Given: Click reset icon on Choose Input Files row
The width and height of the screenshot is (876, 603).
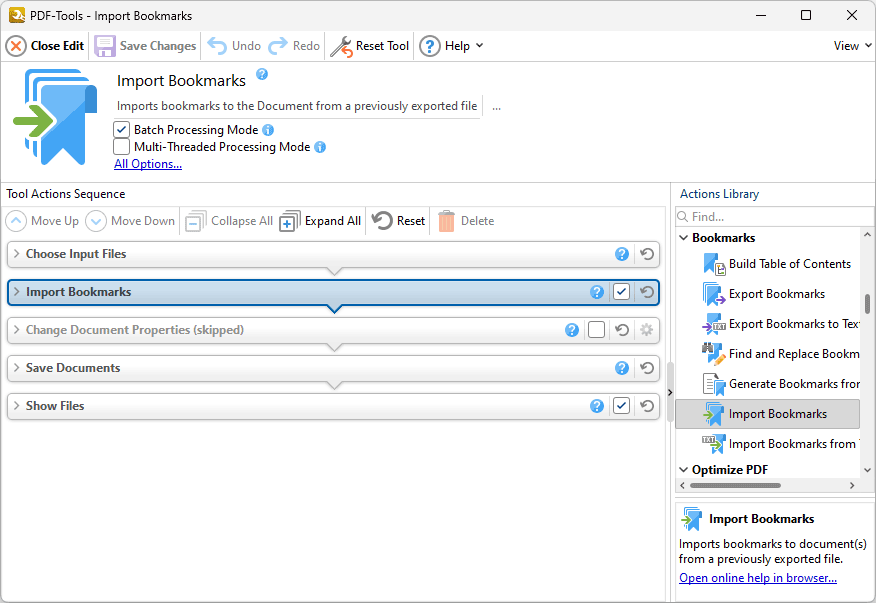Looking at the screenshot, I should (x=647, y=254).
